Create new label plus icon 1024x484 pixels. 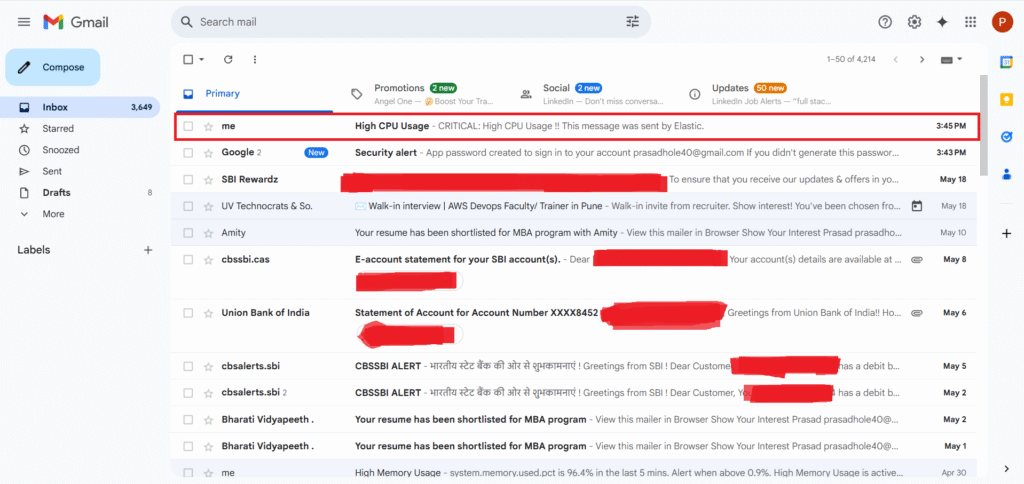tap(148, 250)
